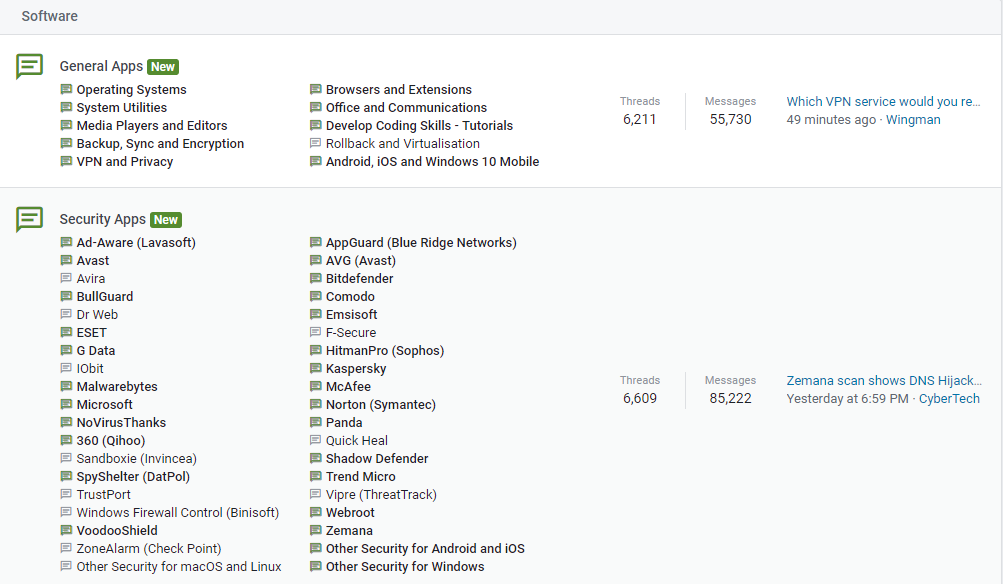This screenshot has height=584, width=1003.
Task: Click the icon beside Zemana subforum
Action: click(x=316, y=531)
